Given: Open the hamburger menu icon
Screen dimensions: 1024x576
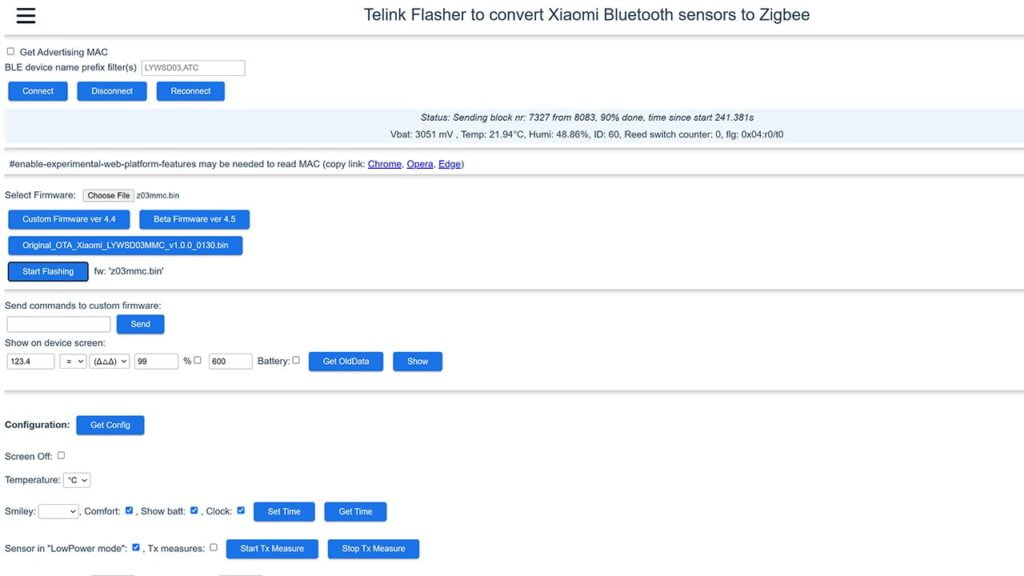Looking at the screenshot, I should pos(26,16).
